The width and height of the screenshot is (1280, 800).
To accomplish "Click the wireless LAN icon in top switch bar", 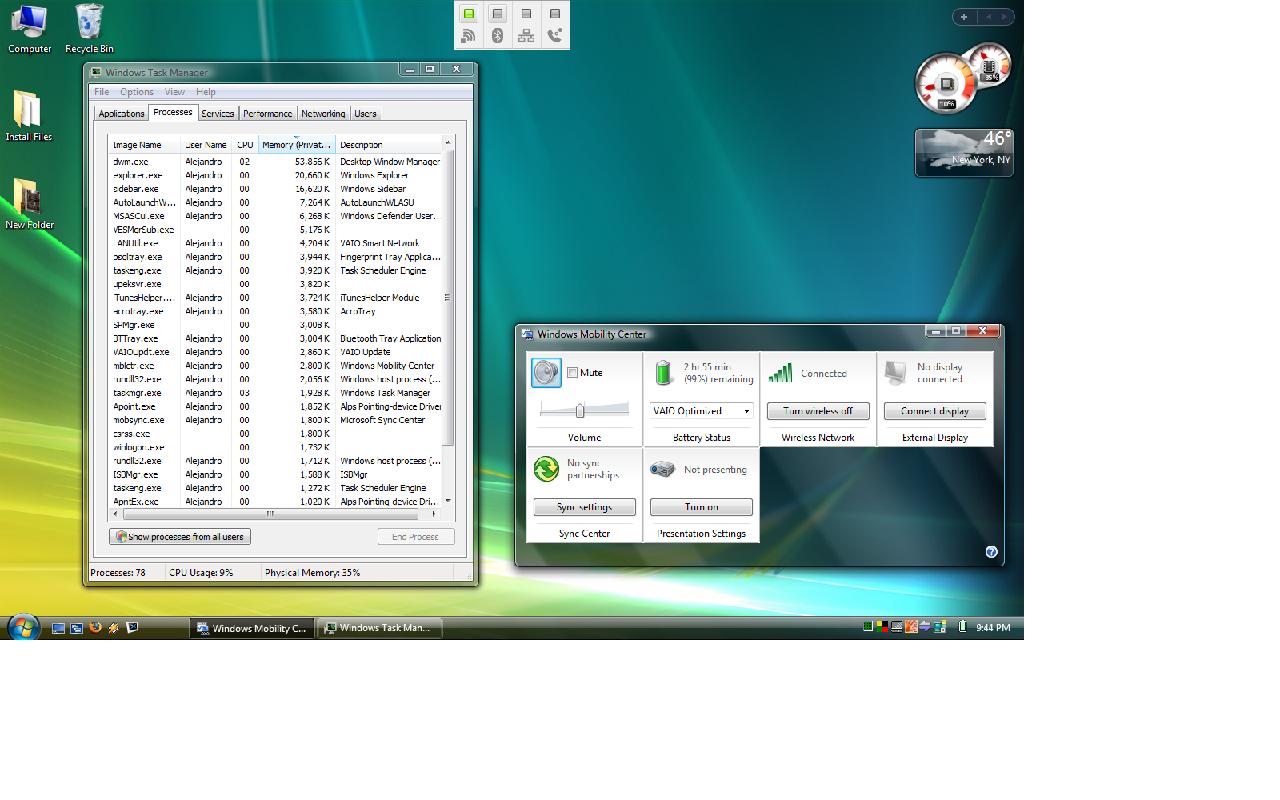I will click(x=468, y=36).
